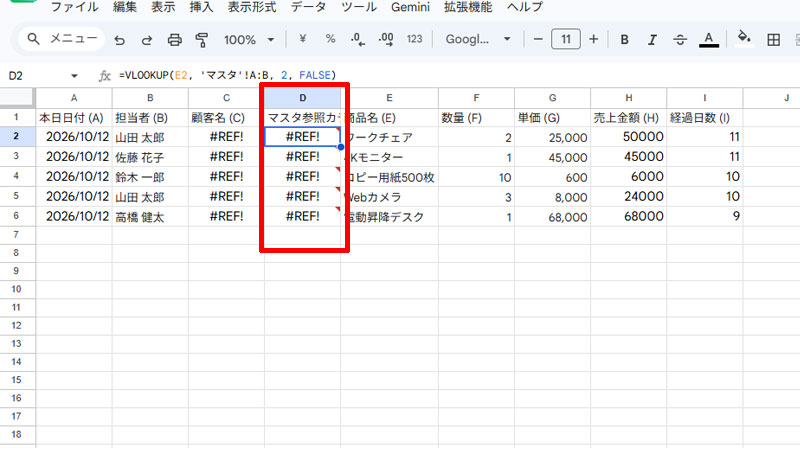
Task: Open the Googl... font family dropdown
Action: tap(478, 39)
